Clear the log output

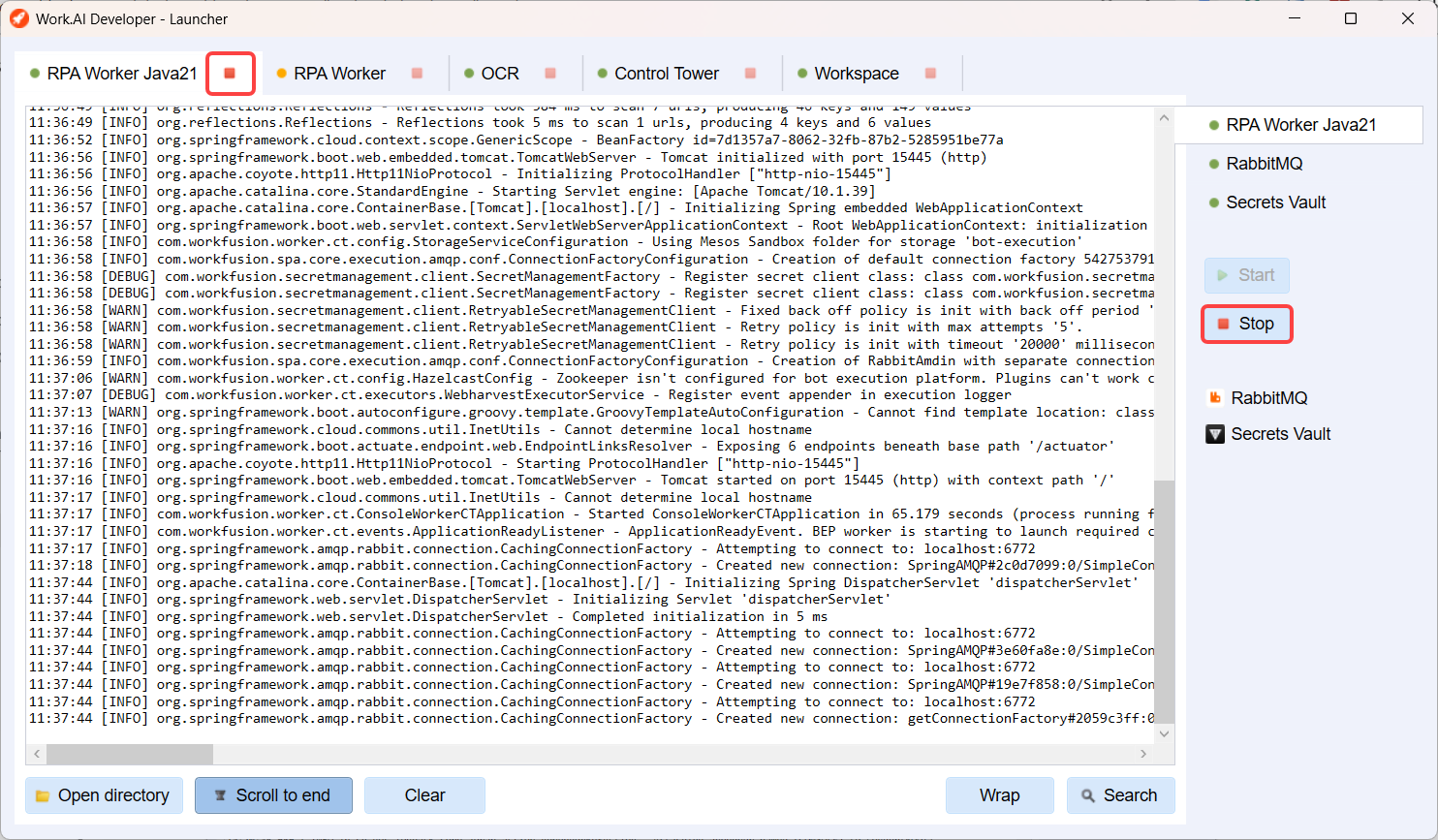pos(424,795)
